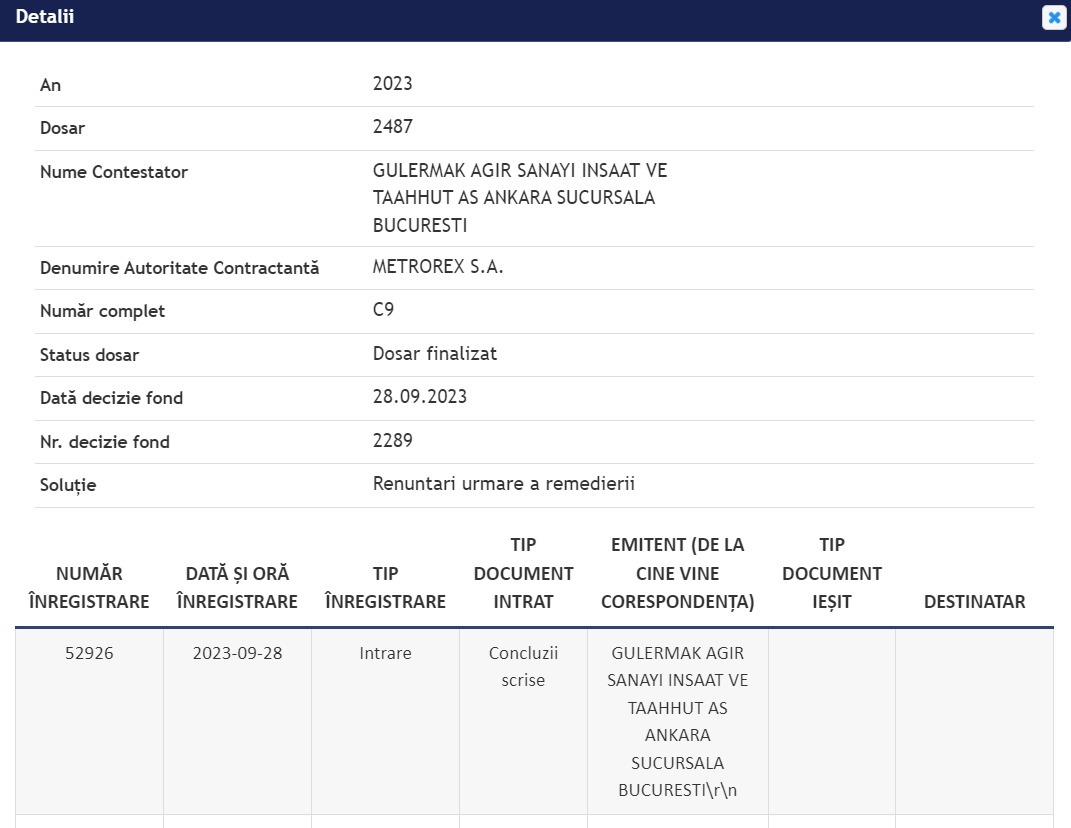Viewport: 1071px width, 828px height.
Task: Select the emitent cell ending BUCURESTI\r\n
Action: click(x=678, y=721)
